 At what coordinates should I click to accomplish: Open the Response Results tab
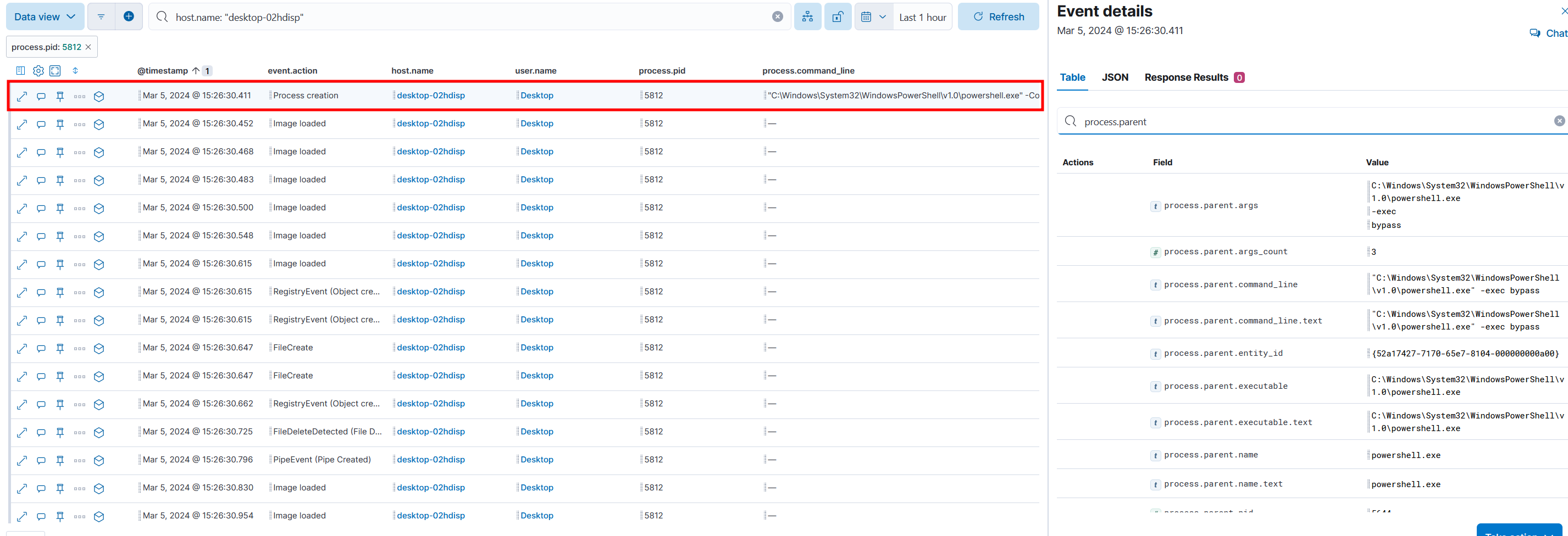tap(1194, 77)
